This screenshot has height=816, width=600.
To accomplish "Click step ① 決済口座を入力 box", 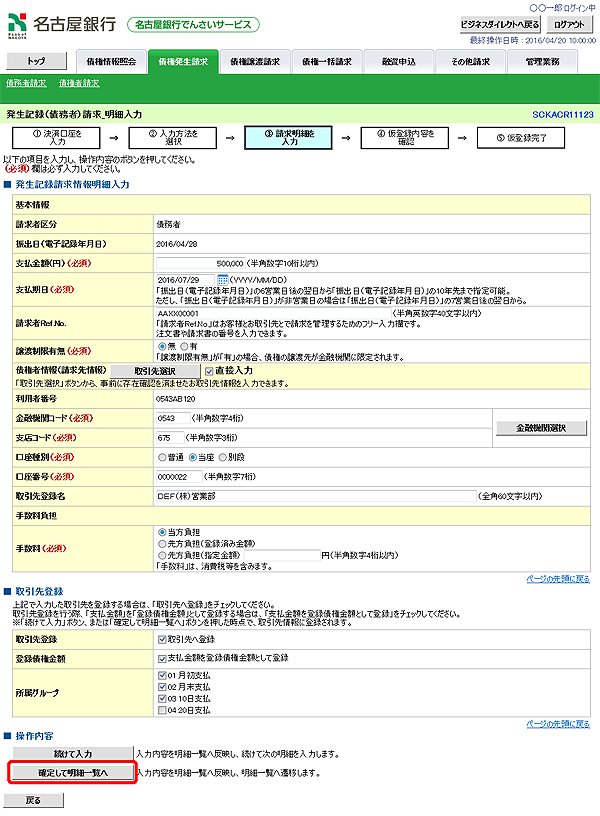I will tap(57, 137).
